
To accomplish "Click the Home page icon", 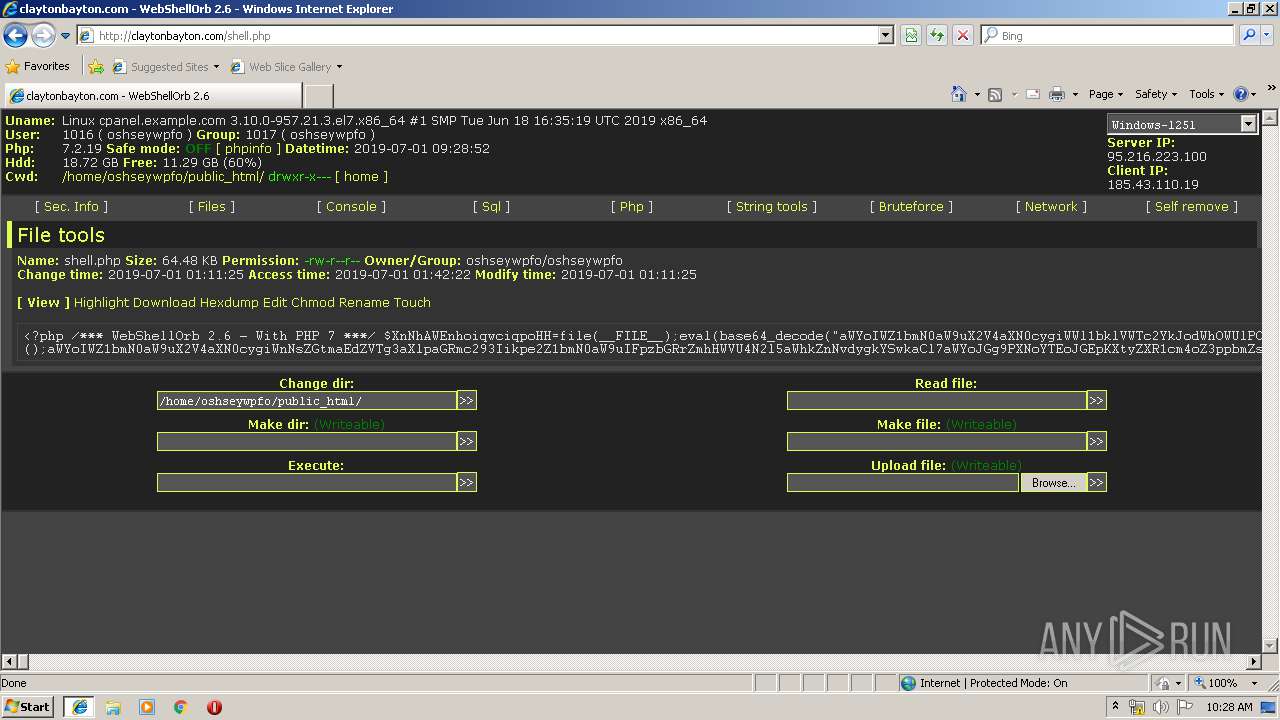I will [959, 94].
